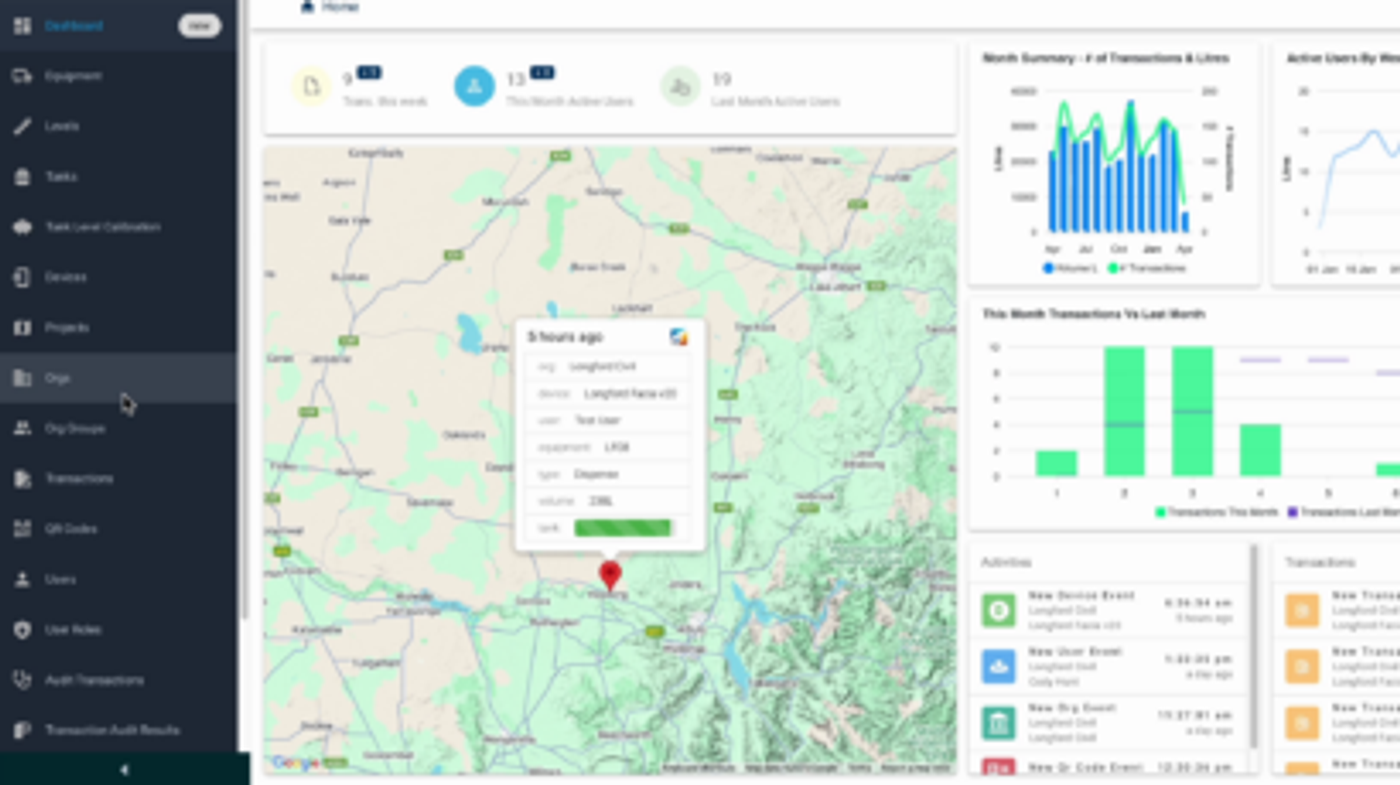Click the 'equipment' row in map popup
1400x785 pixels.
607,447
